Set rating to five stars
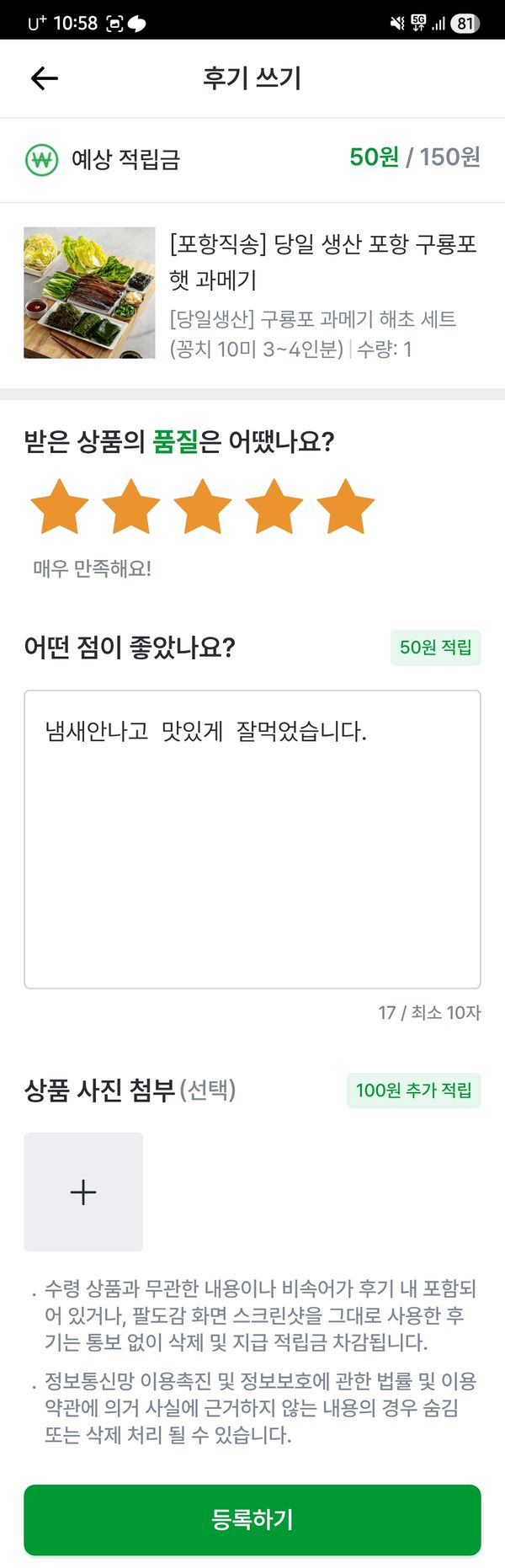 345,507
